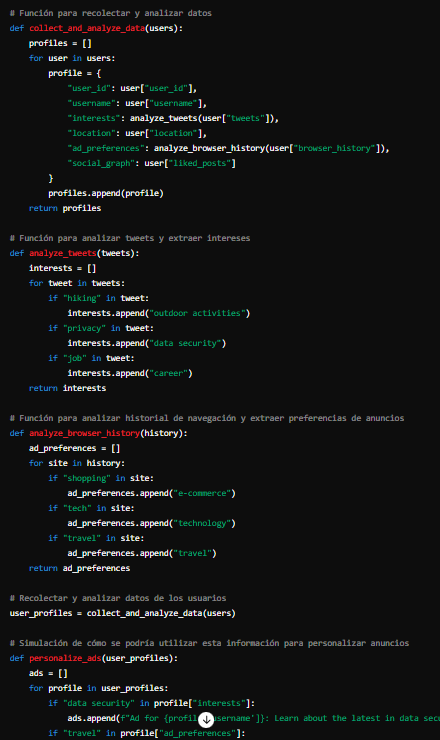Click the line "for user in users:"
This screenshot has height=740, width=440.
coord(72,58)
